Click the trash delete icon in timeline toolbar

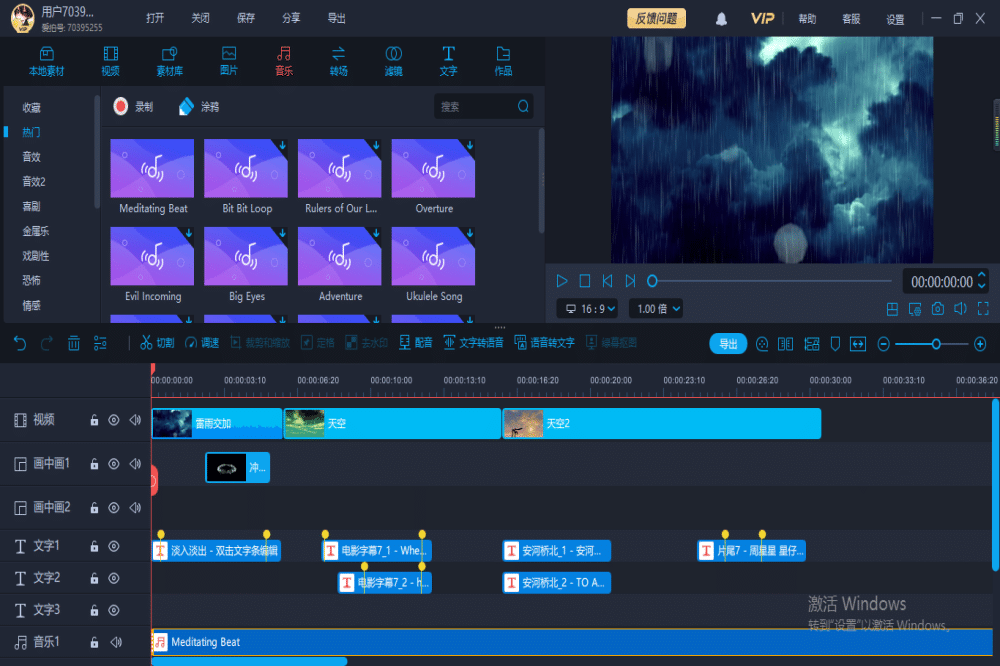click(x=74, y=343)
